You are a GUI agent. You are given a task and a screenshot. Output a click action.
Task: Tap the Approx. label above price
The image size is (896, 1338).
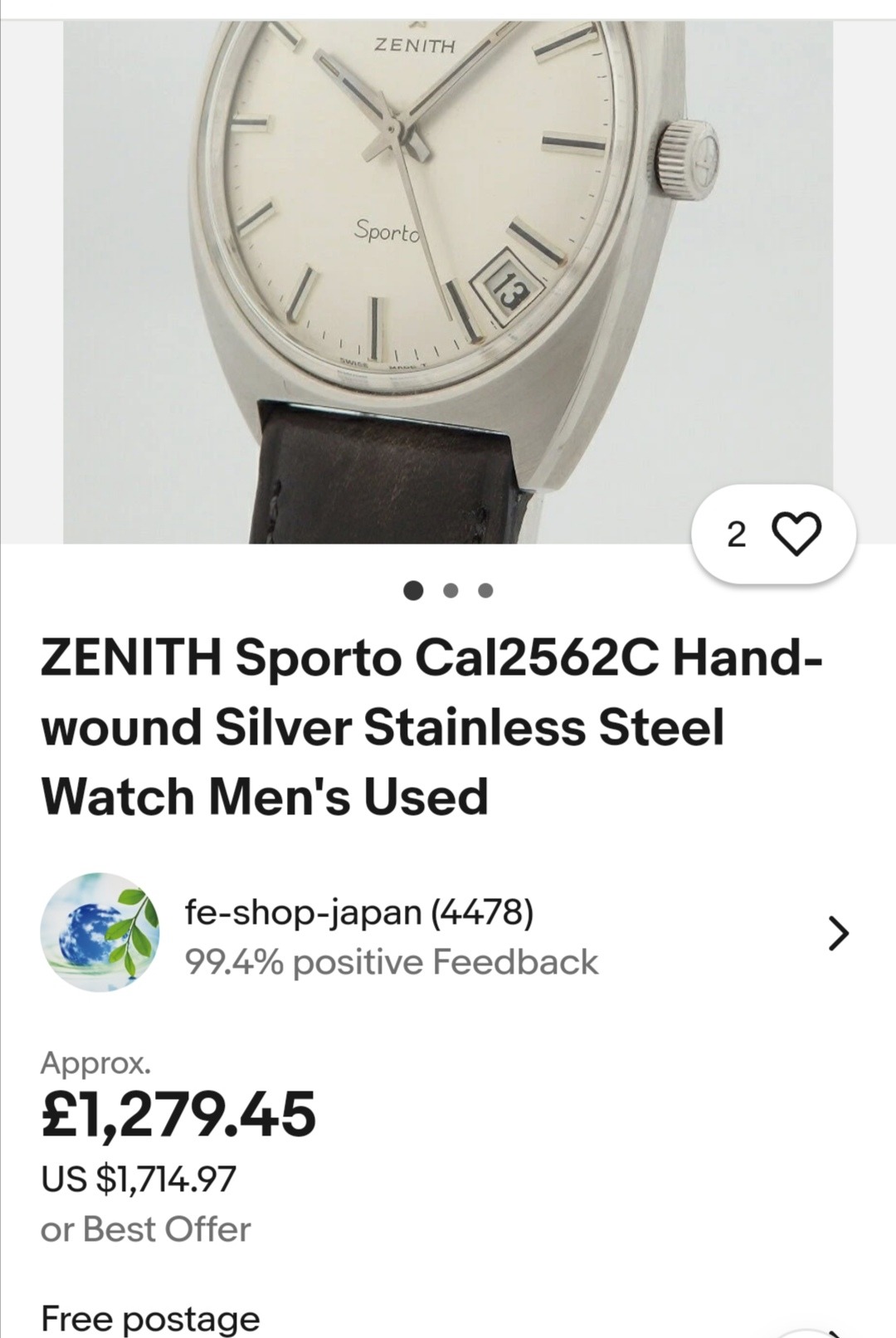coord(96,1062)
